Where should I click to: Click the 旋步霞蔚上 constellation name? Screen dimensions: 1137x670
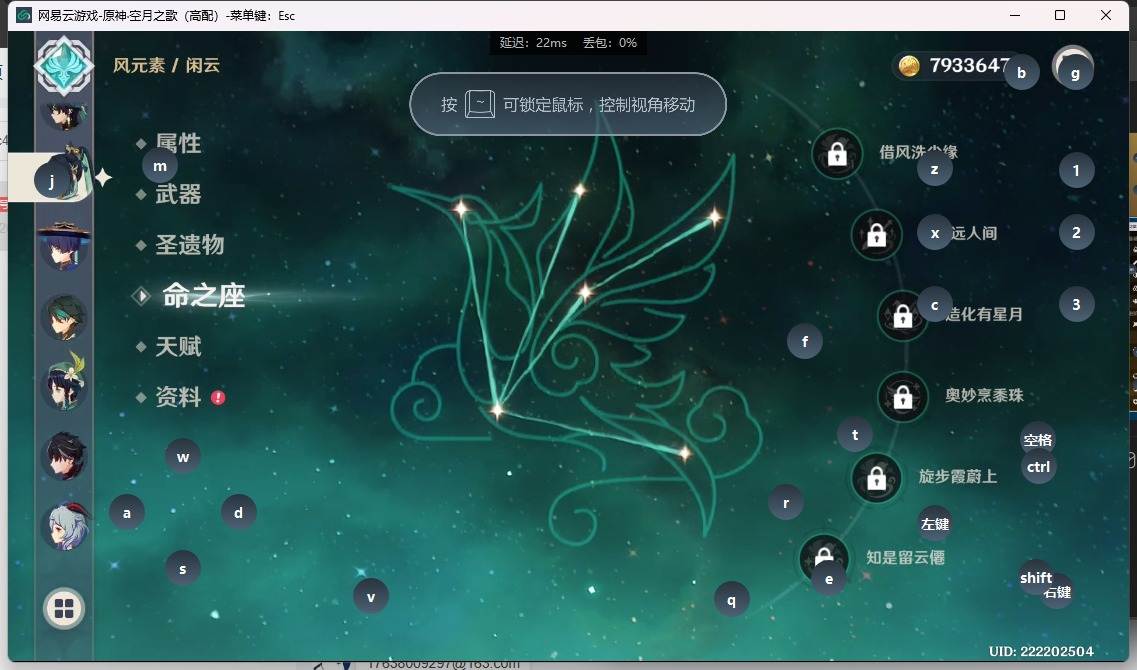[958, 477]
